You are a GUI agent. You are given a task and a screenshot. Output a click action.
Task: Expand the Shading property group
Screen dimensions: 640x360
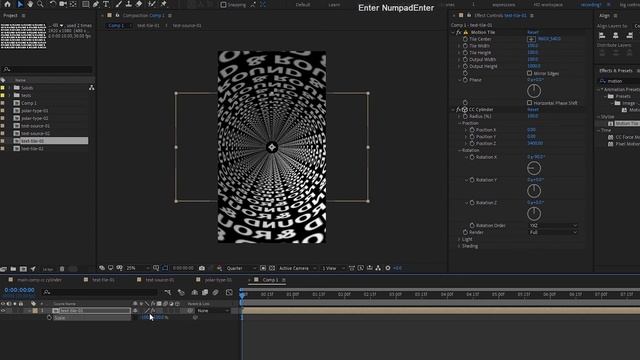click(459, 246)
